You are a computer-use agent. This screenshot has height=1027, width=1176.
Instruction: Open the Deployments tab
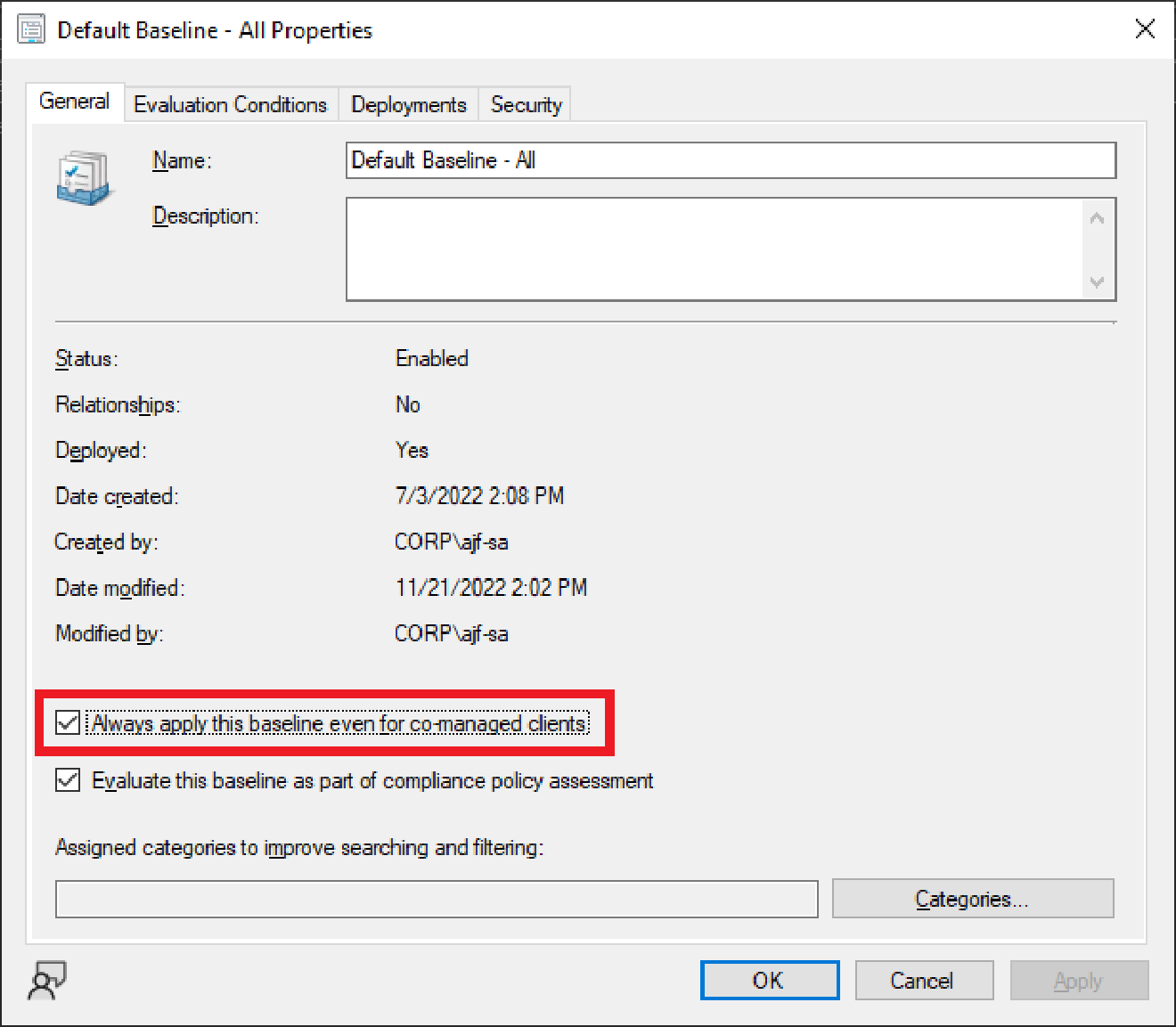408,104
